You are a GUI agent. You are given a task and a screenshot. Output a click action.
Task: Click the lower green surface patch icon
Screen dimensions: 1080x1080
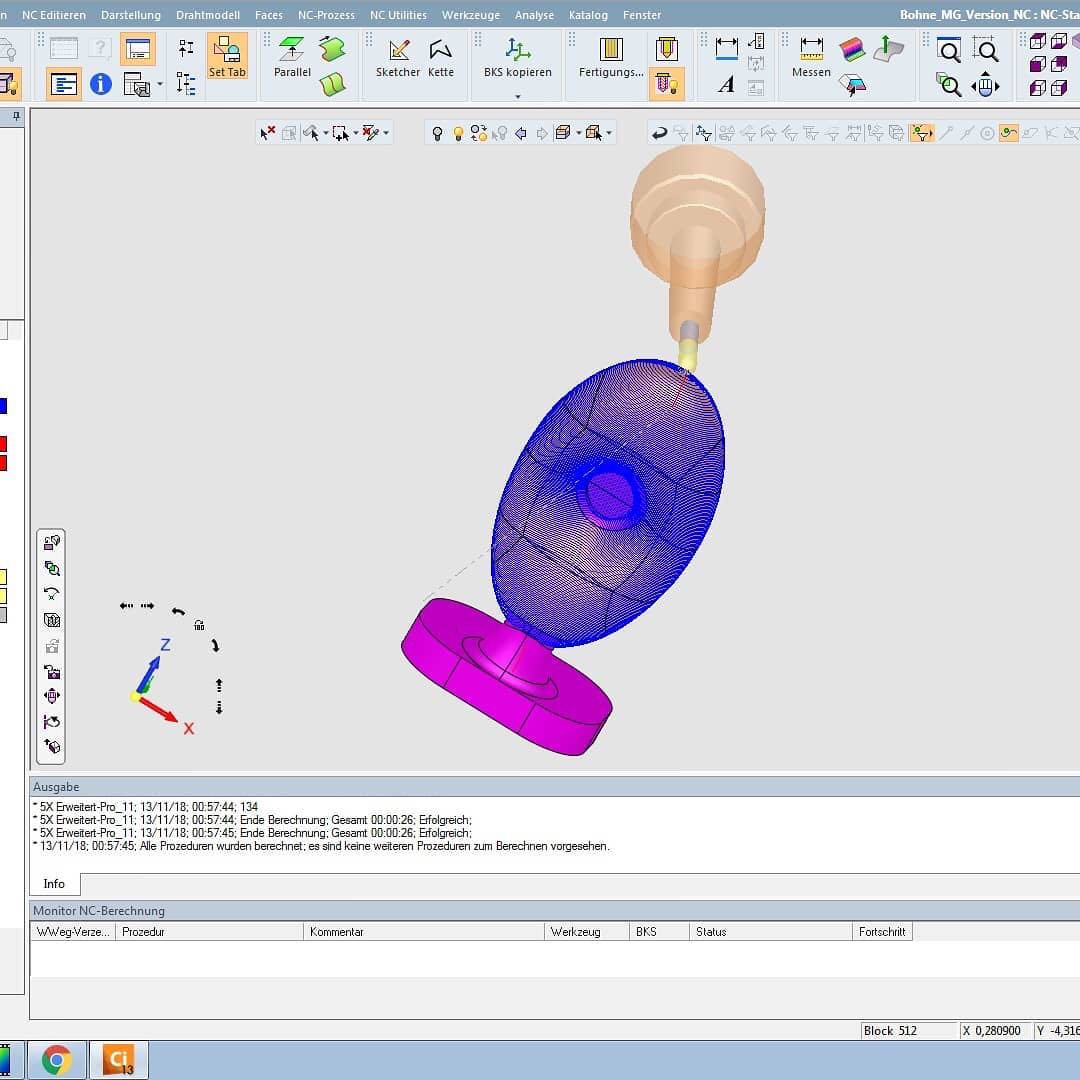pos(332,84)
